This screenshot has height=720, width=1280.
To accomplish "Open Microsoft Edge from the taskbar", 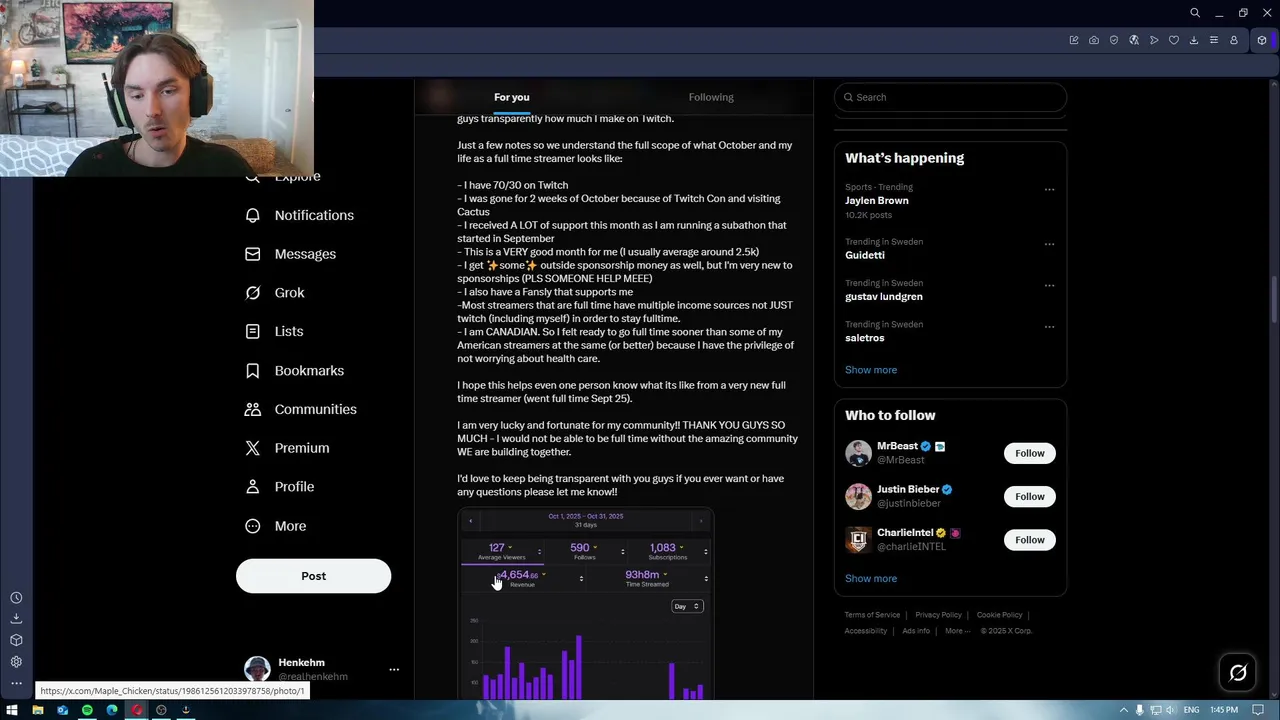I will pos(112,710).
